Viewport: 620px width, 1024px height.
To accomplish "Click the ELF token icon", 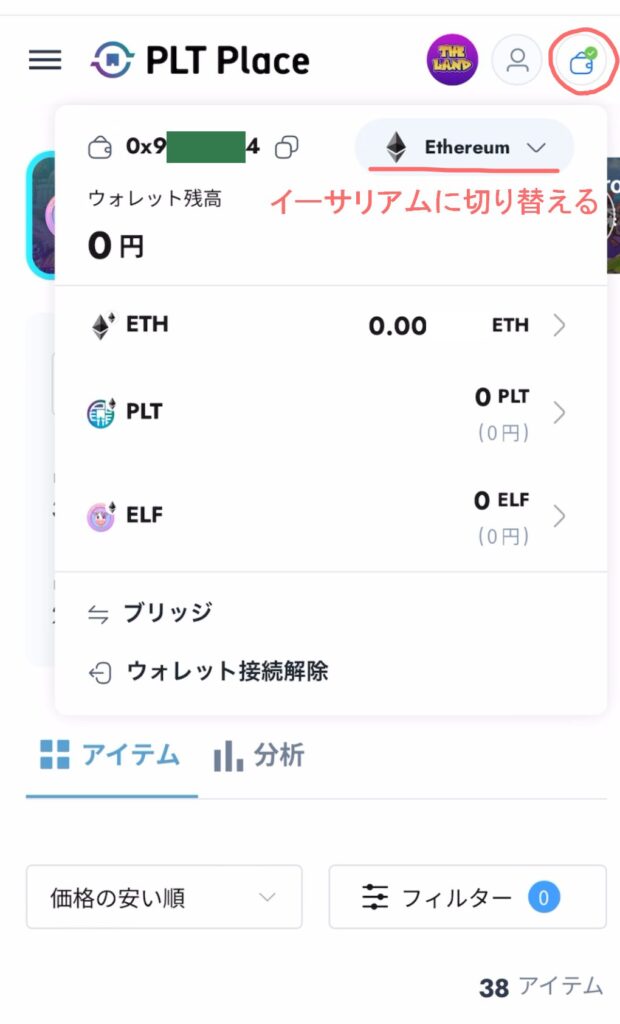I will pyautogui.click(x=102, y=516).
